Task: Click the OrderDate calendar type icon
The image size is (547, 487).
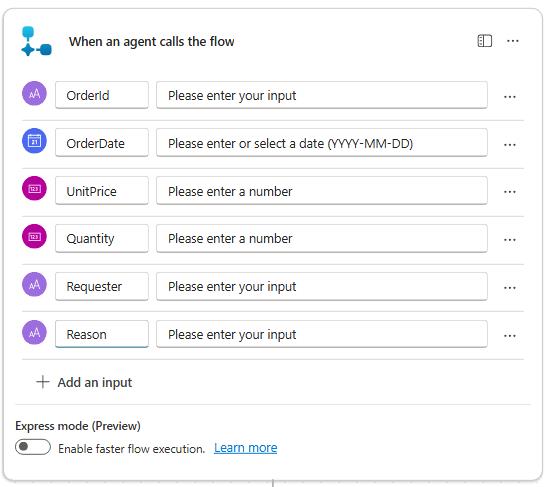Action: pos(34,141)
